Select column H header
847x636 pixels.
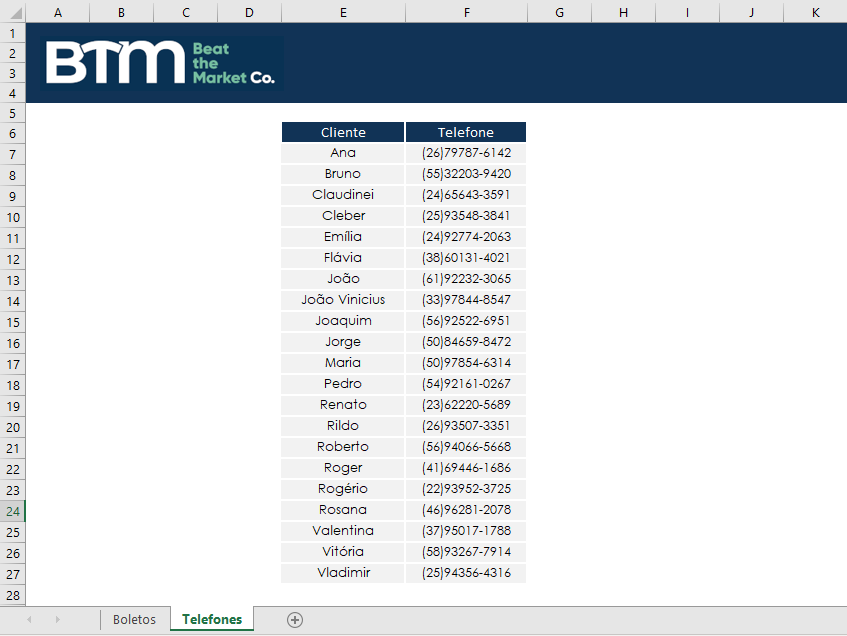[623, 12]
